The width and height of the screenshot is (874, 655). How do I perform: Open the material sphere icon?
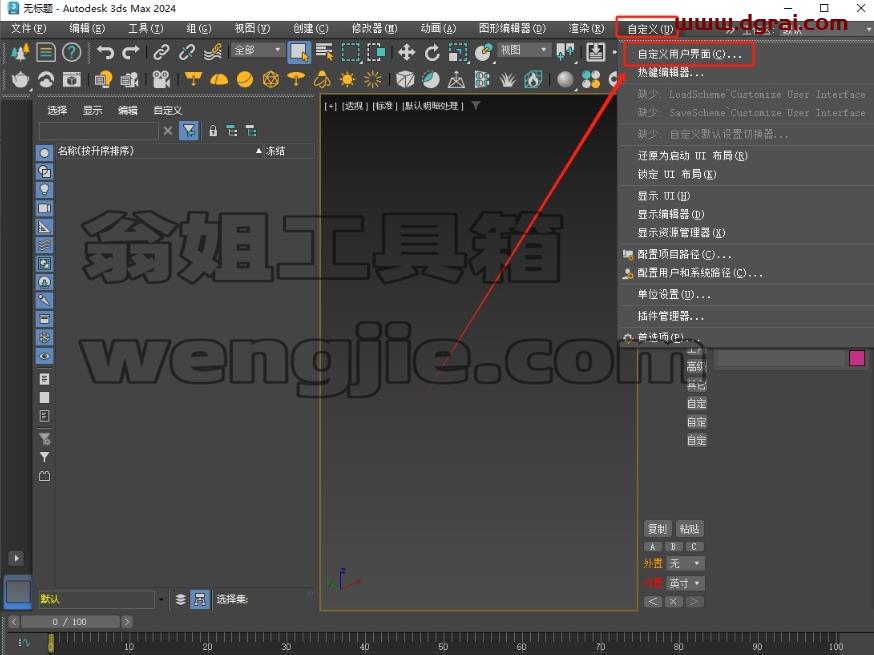565,80
